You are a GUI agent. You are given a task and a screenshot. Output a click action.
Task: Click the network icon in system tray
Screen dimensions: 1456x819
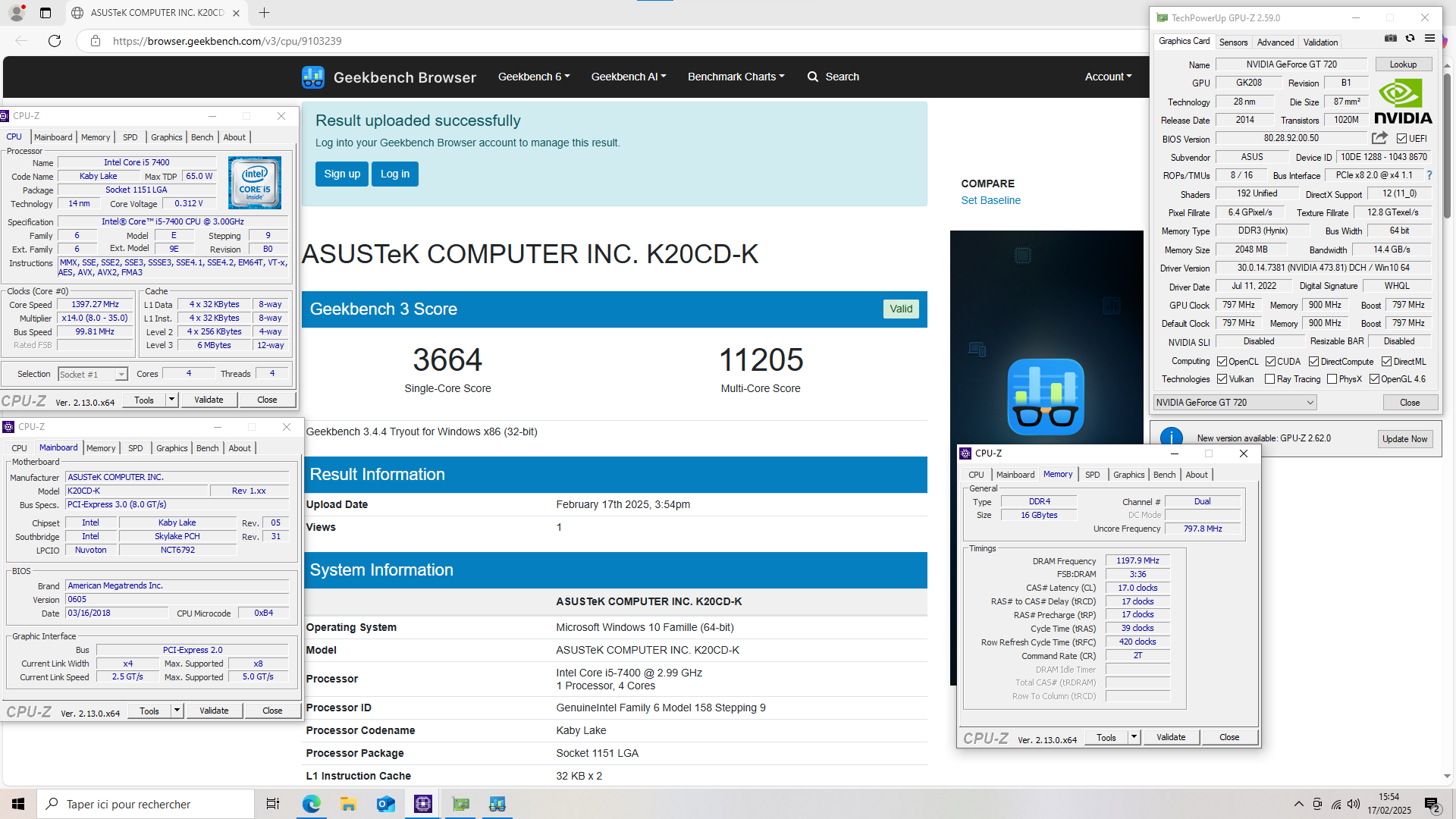(x=1336, y=804)
